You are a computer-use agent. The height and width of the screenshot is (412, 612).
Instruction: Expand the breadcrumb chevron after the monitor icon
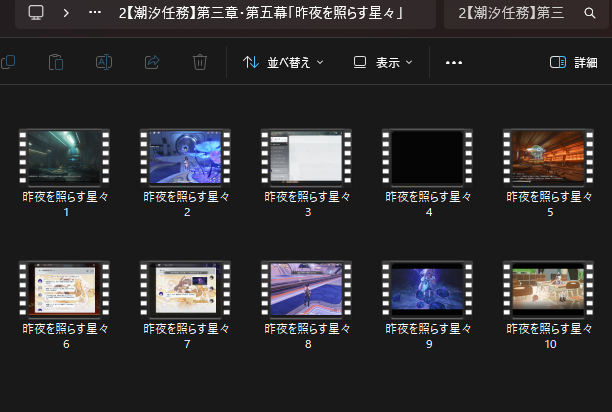click(66, 13)
